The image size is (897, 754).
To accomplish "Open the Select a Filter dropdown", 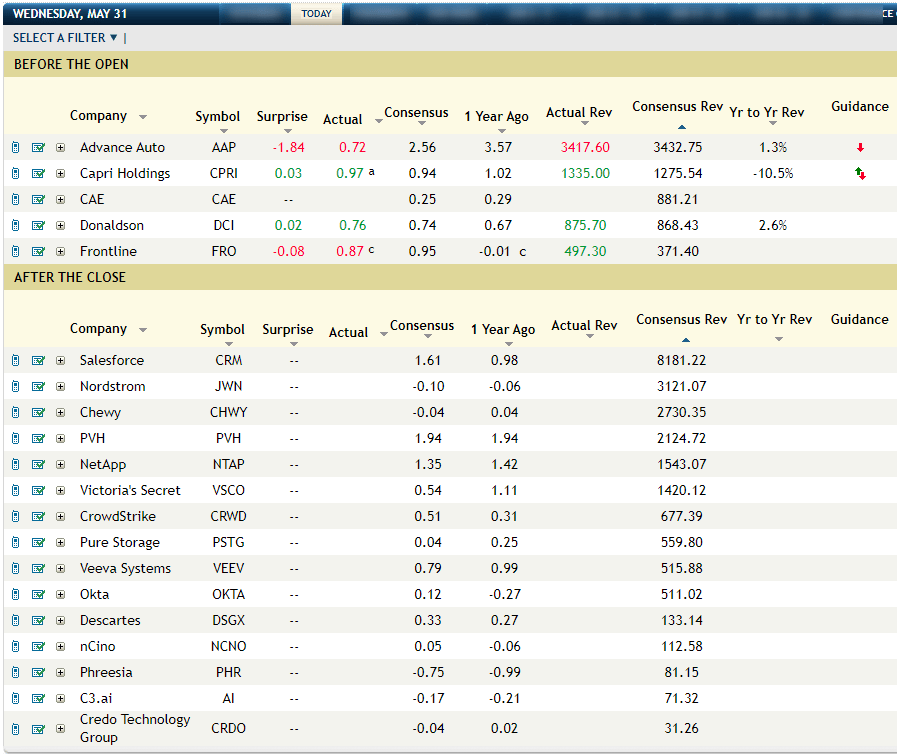I will (65, 38).
